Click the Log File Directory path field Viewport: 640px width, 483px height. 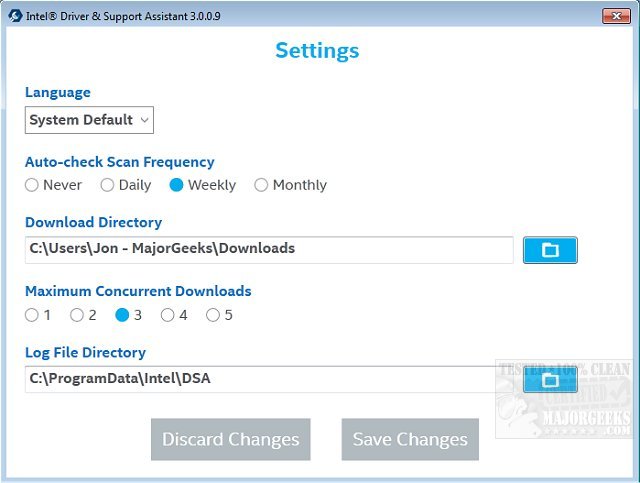click(x=269, y=379)
